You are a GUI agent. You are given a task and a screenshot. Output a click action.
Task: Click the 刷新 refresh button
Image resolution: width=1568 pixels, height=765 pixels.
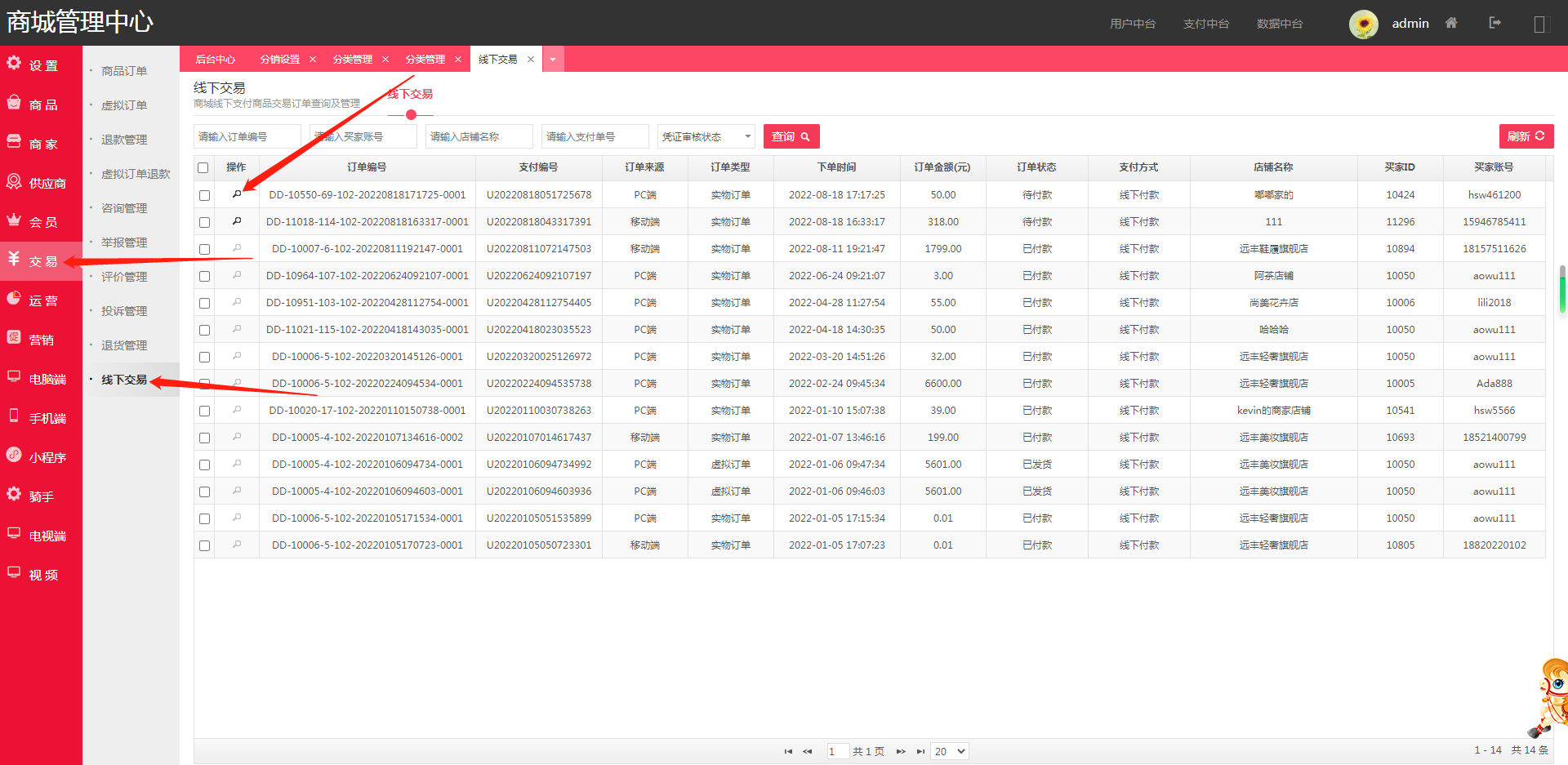click(1526, 136)
